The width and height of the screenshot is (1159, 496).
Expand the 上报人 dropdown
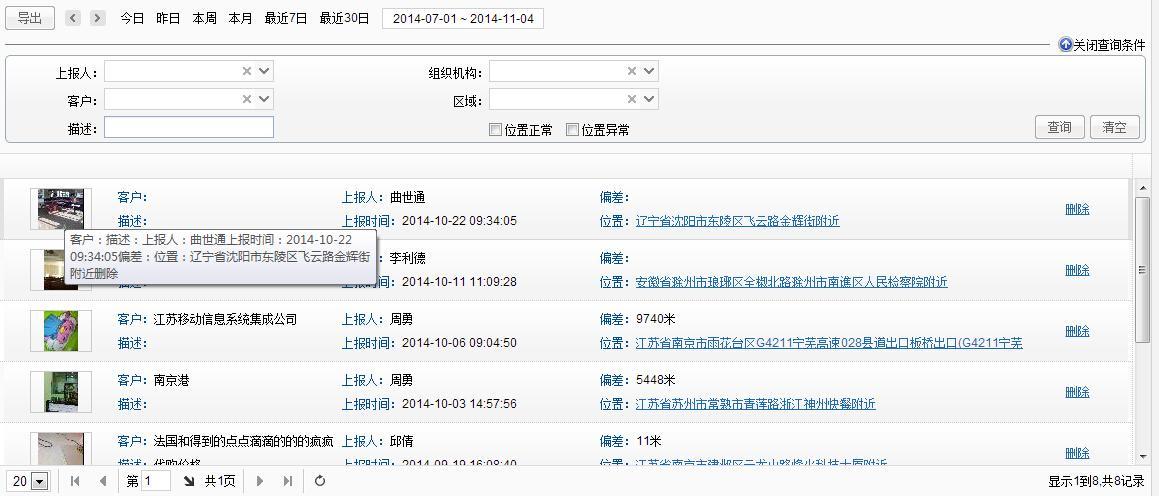point(265,71)
